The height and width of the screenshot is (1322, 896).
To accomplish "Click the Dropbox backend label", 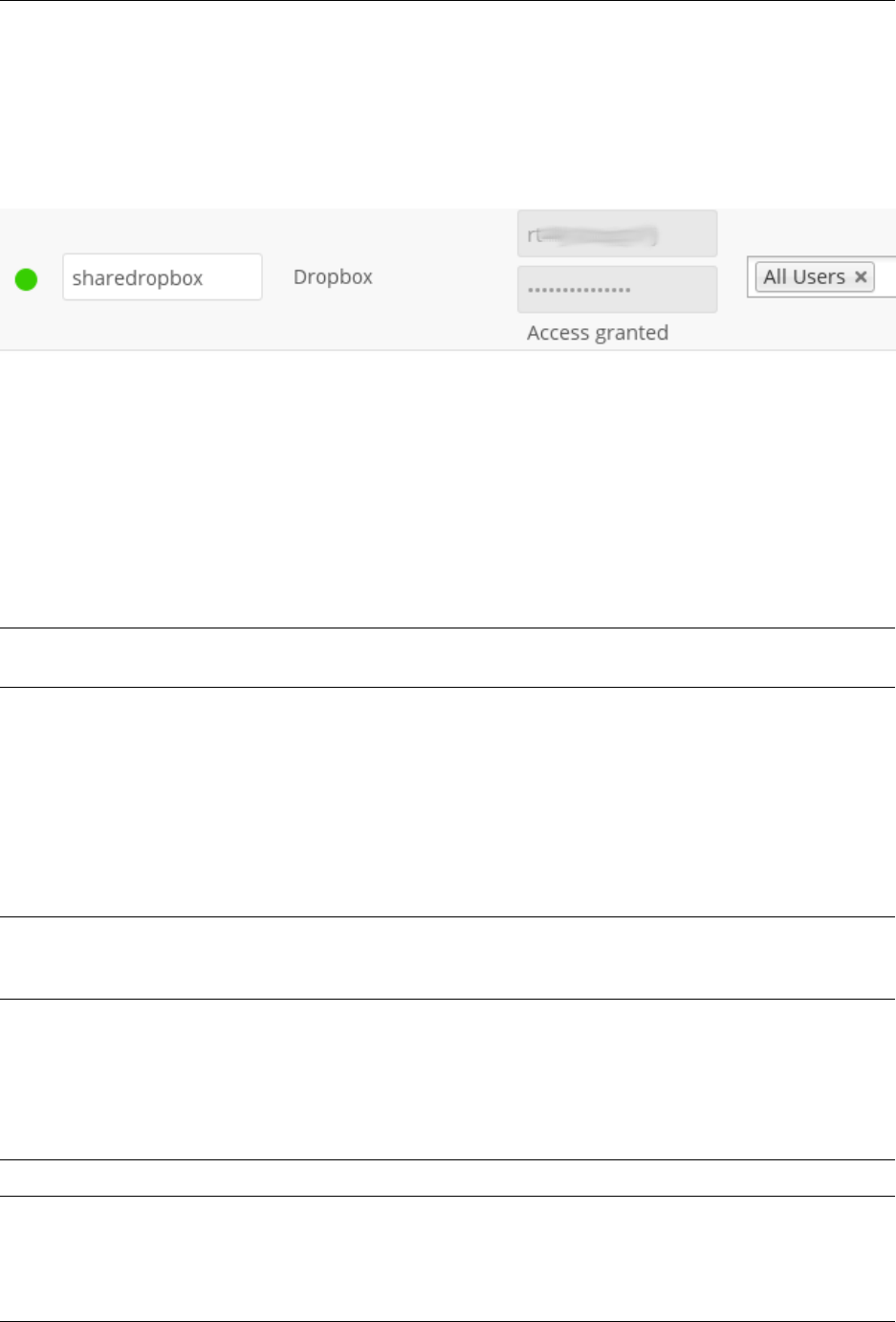I will (333, 277).
